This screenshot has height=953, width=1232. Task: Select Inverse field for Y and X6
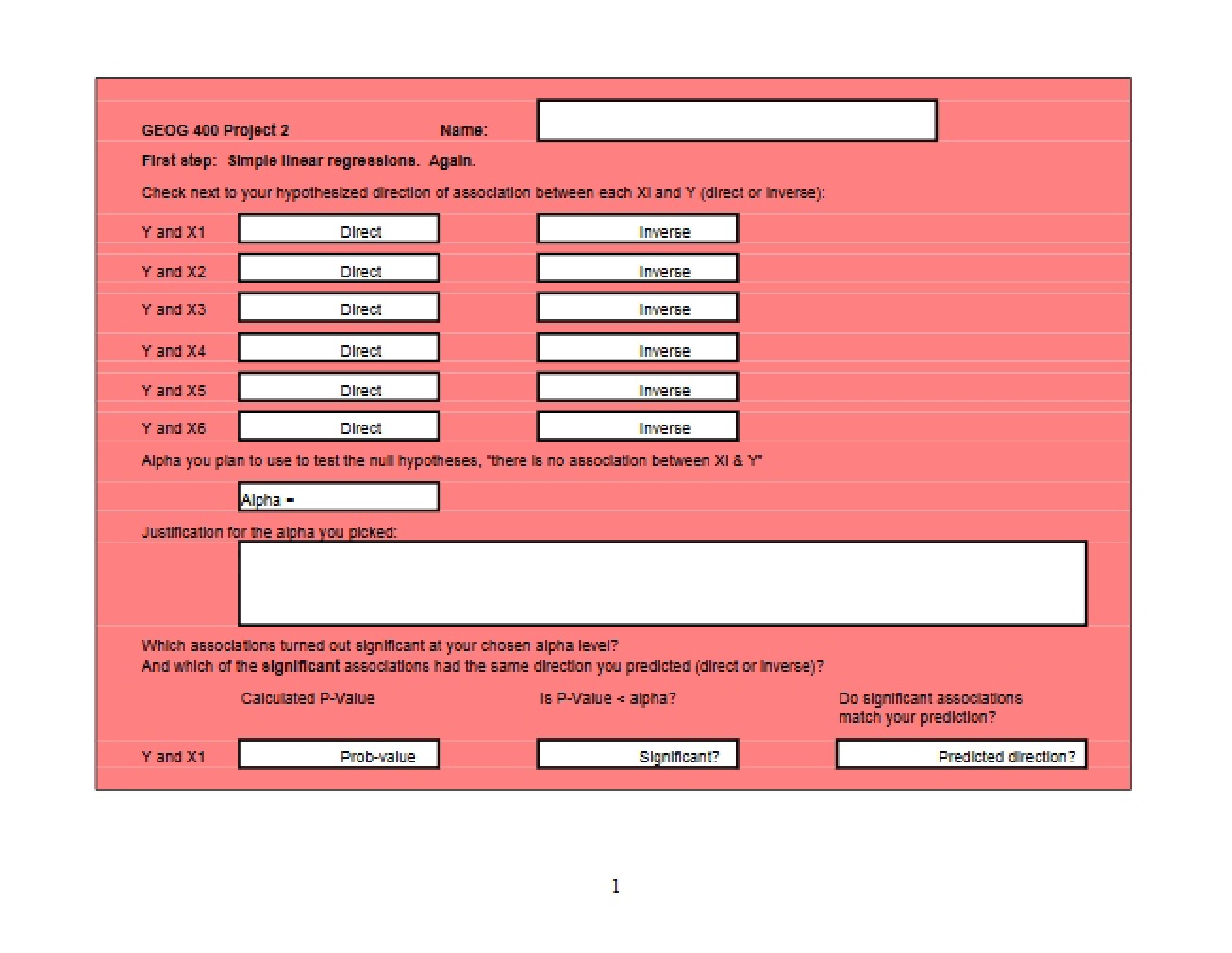point(638,426)
